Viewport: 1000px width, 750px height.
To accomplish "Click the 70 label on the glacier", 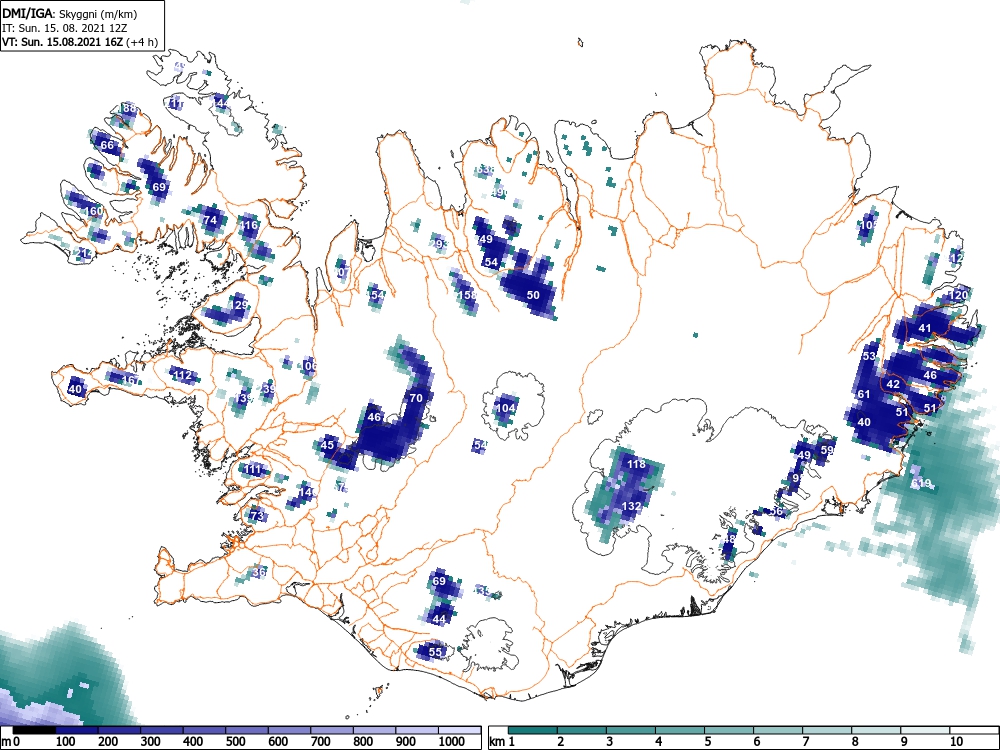I will click(x=416, y=399).
